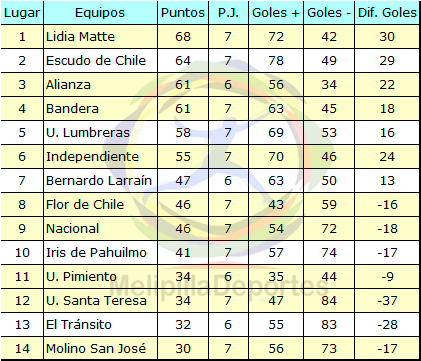Select the Equipos column header
421x361 pixels.
pos(100,13)
